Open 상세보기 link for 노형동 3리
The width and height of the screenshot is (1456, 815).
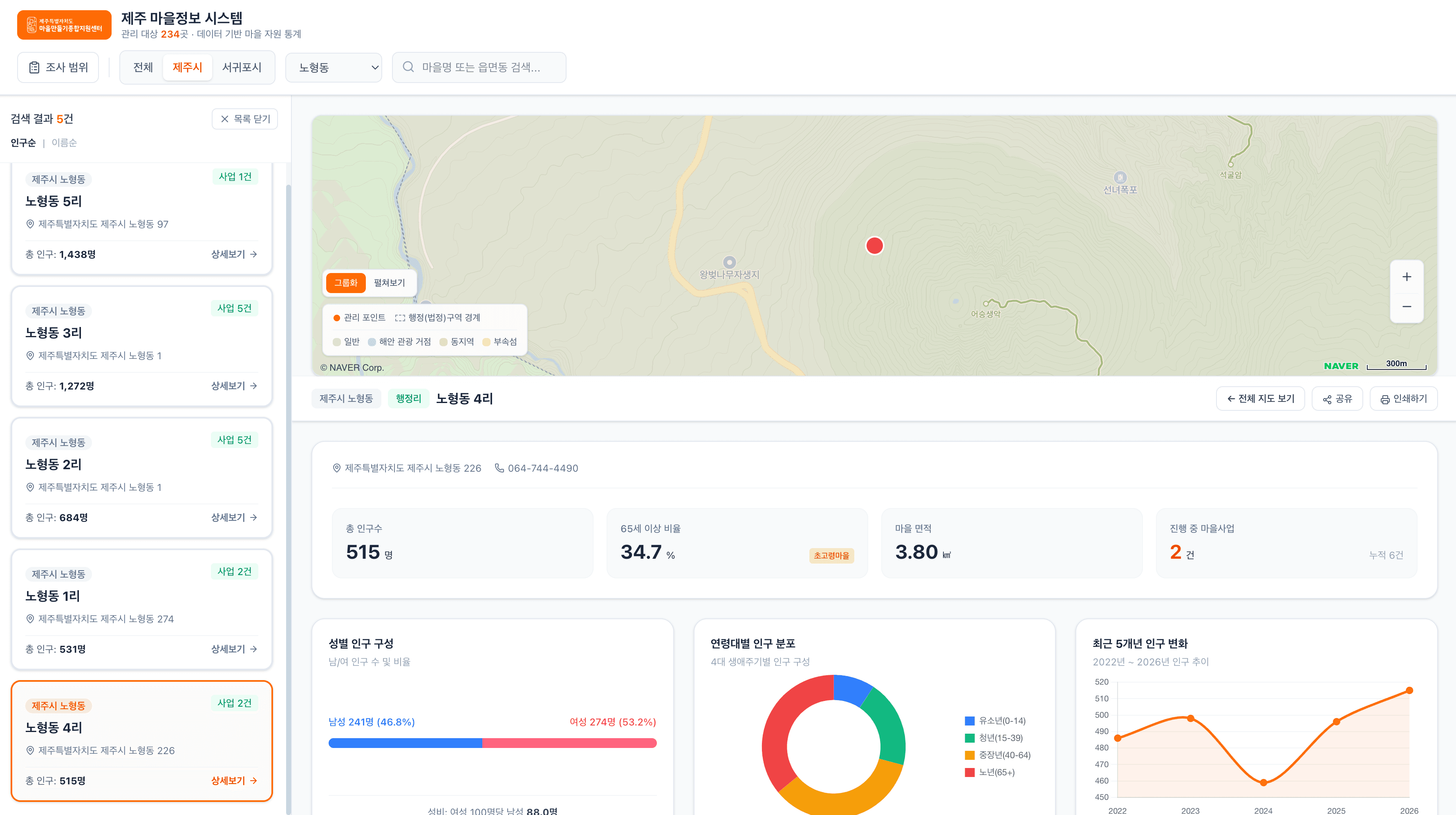pos(234,386)
